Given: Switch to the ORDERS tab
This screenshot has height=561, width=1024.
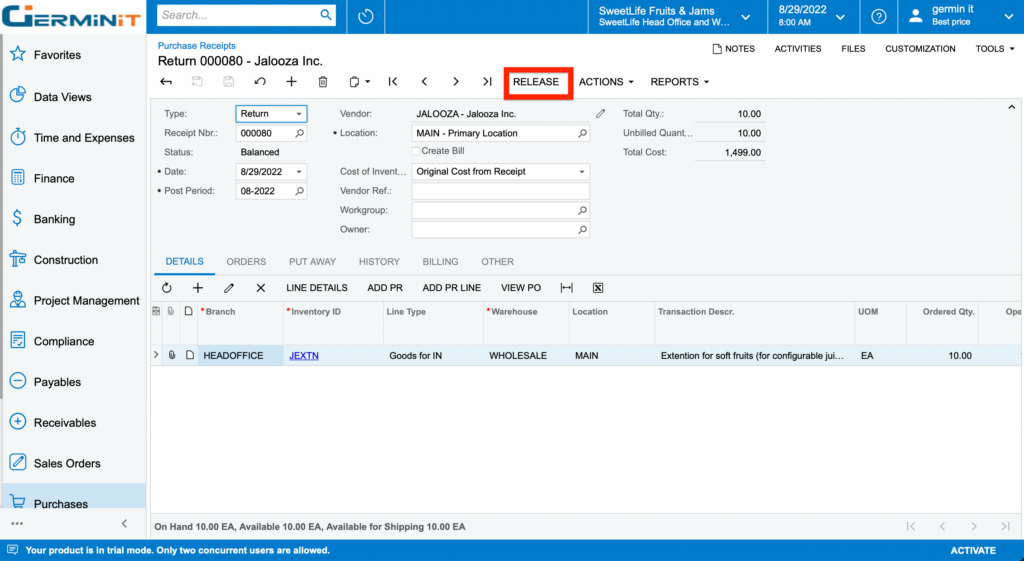Looking at the screenshot, I should (x=246, y=261).
